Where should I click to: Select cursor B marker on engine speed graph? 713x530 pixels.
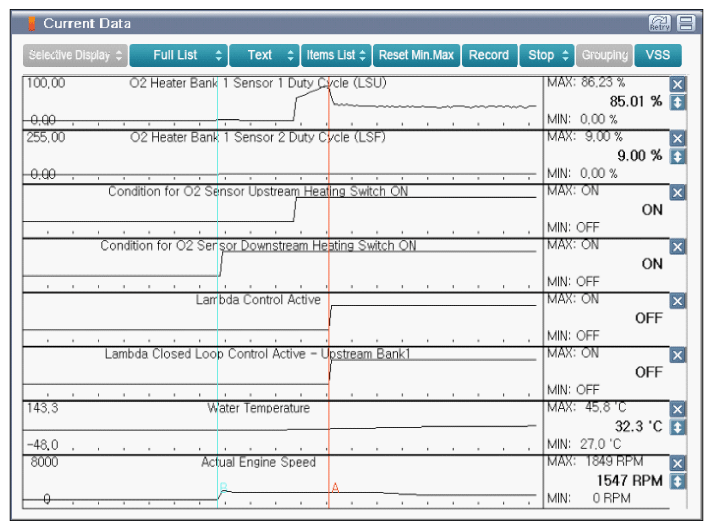[223, 488]
